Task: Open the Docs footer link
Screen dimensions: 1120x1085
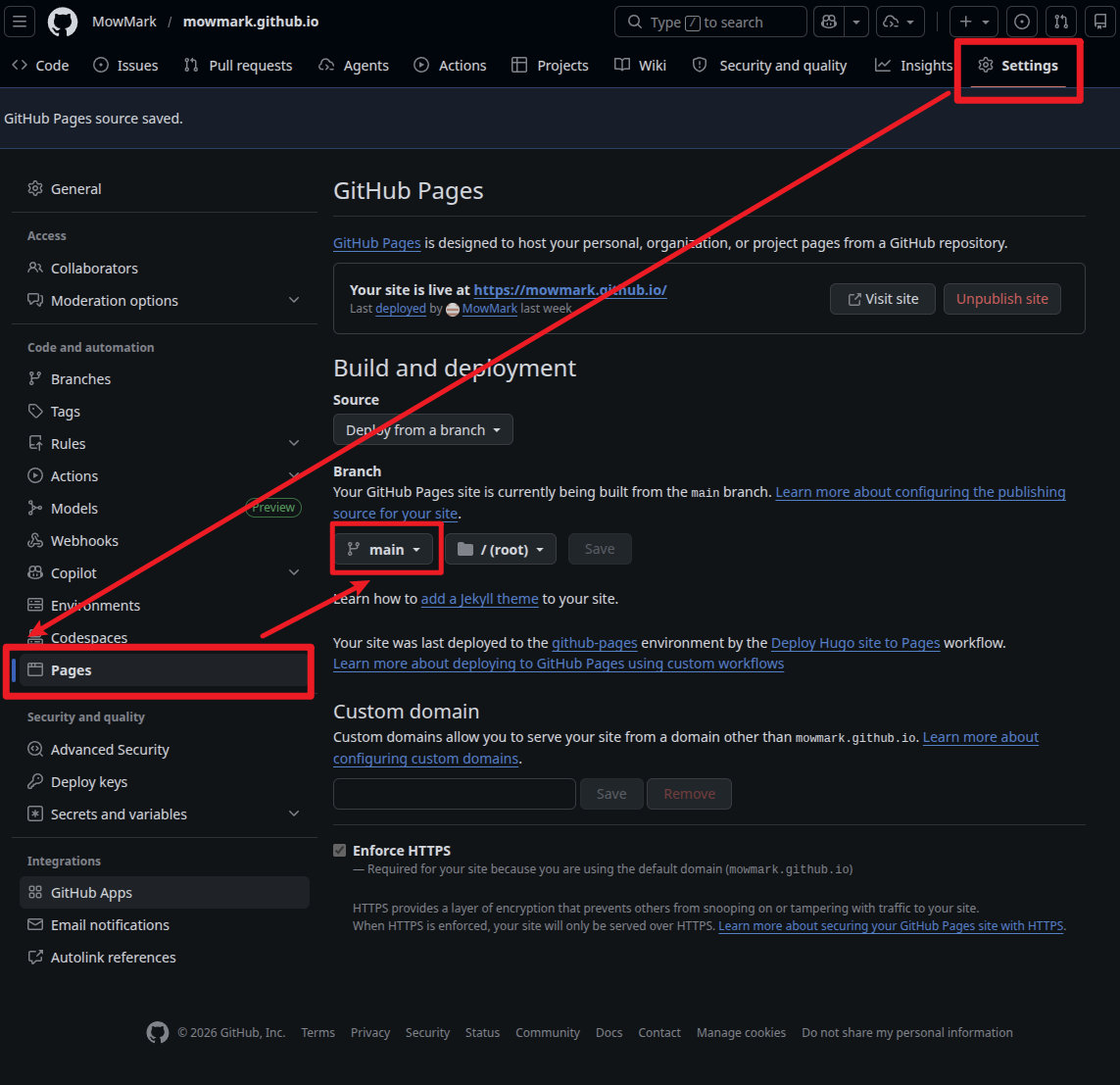Action: (609, 1032)
